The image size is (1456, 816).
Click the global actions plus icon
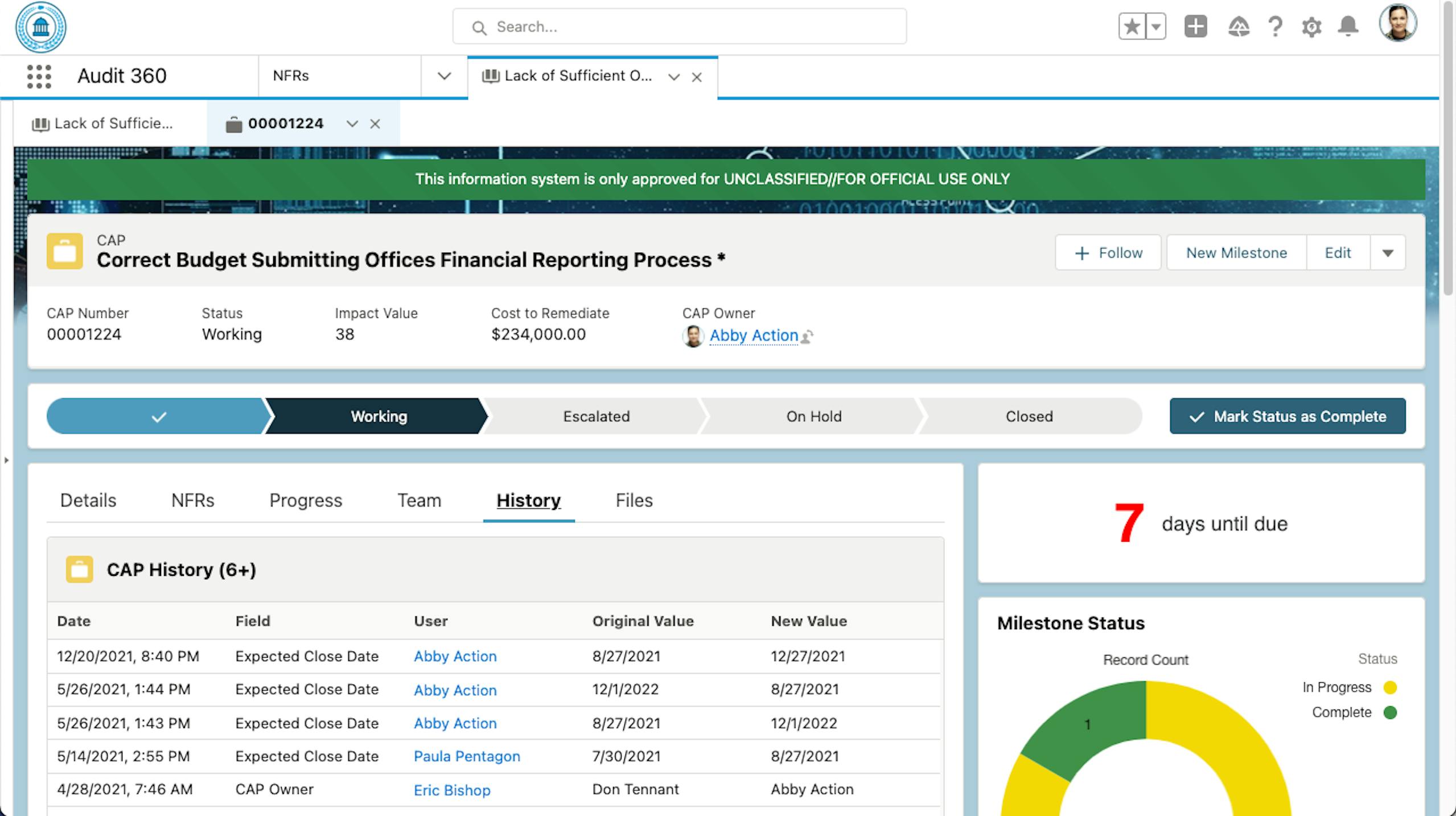[1195, 27]
